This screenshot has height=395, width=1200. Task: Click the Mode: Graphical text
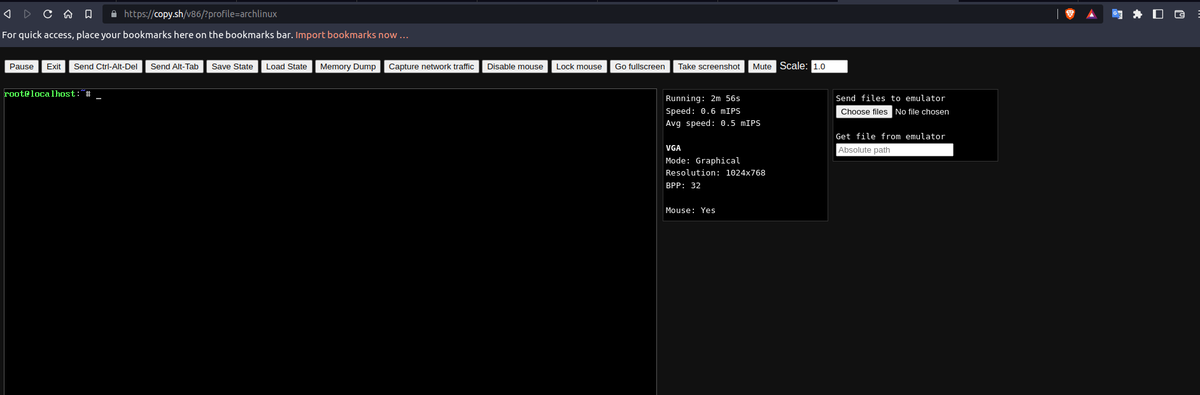pos(702,161)
